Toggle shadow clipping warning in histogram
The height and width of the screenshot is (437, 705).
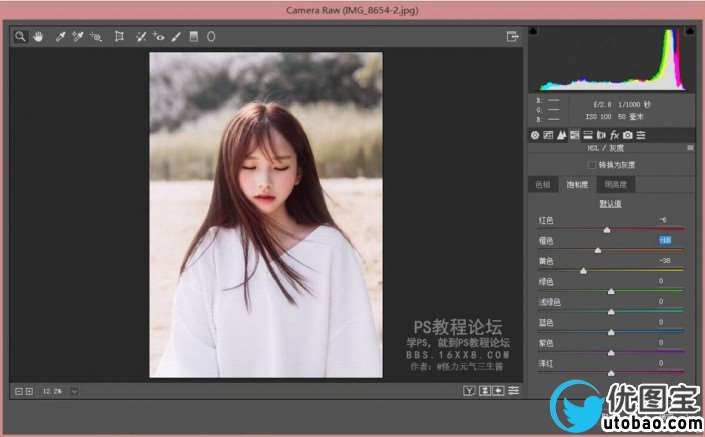coord(533,31)
